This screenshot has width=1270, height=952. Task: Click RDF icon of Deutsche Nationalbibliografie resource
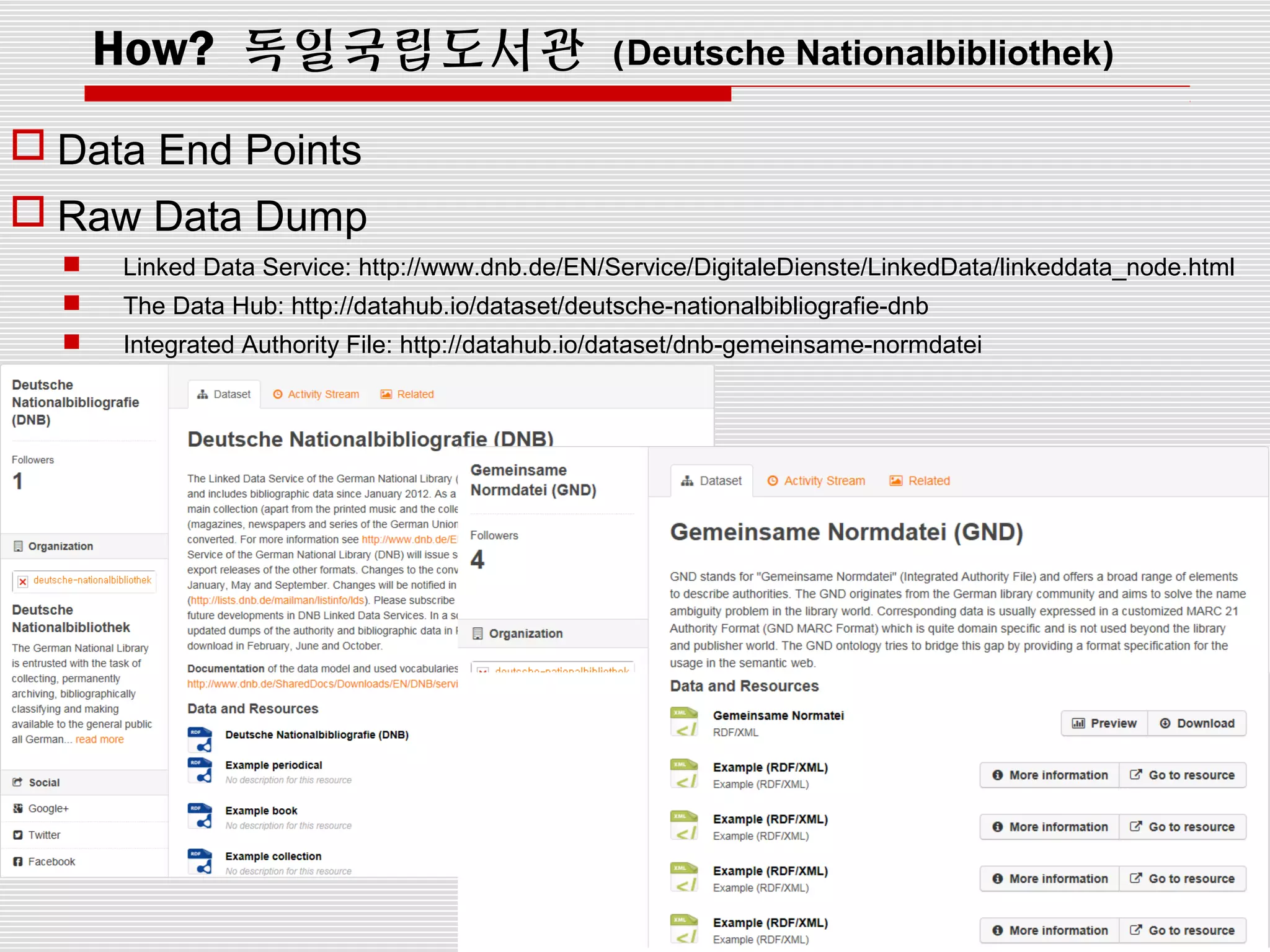[200, 739]
